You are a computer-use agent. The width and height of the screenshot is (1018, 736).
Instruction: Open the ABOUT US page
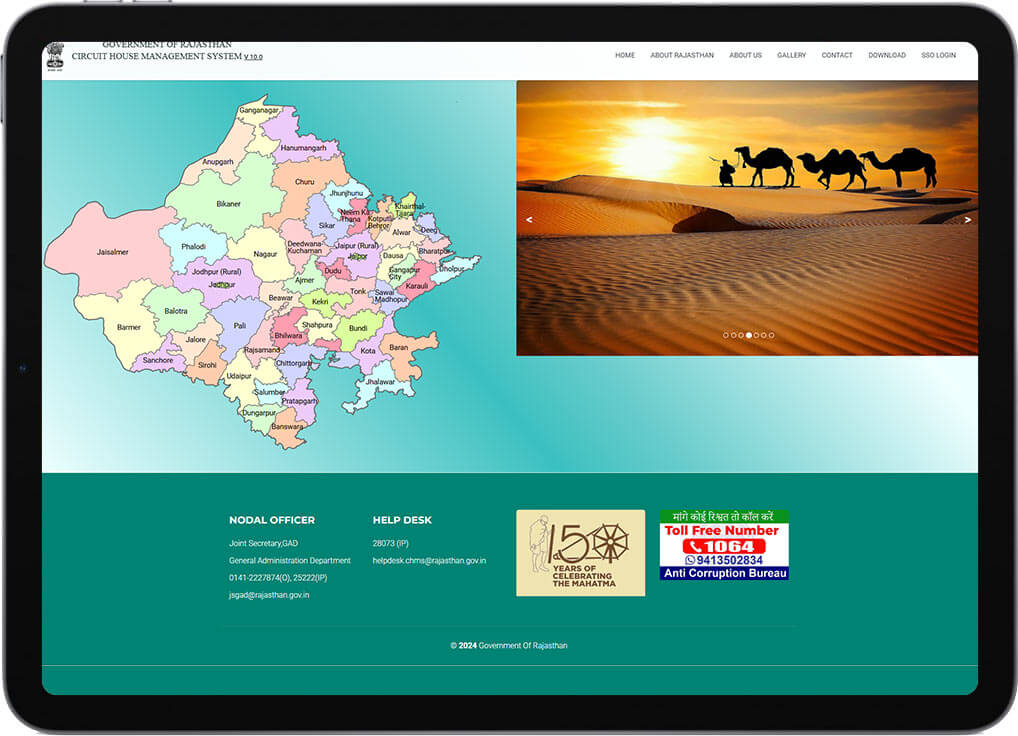pyautogui.click(x=745, y=56)
